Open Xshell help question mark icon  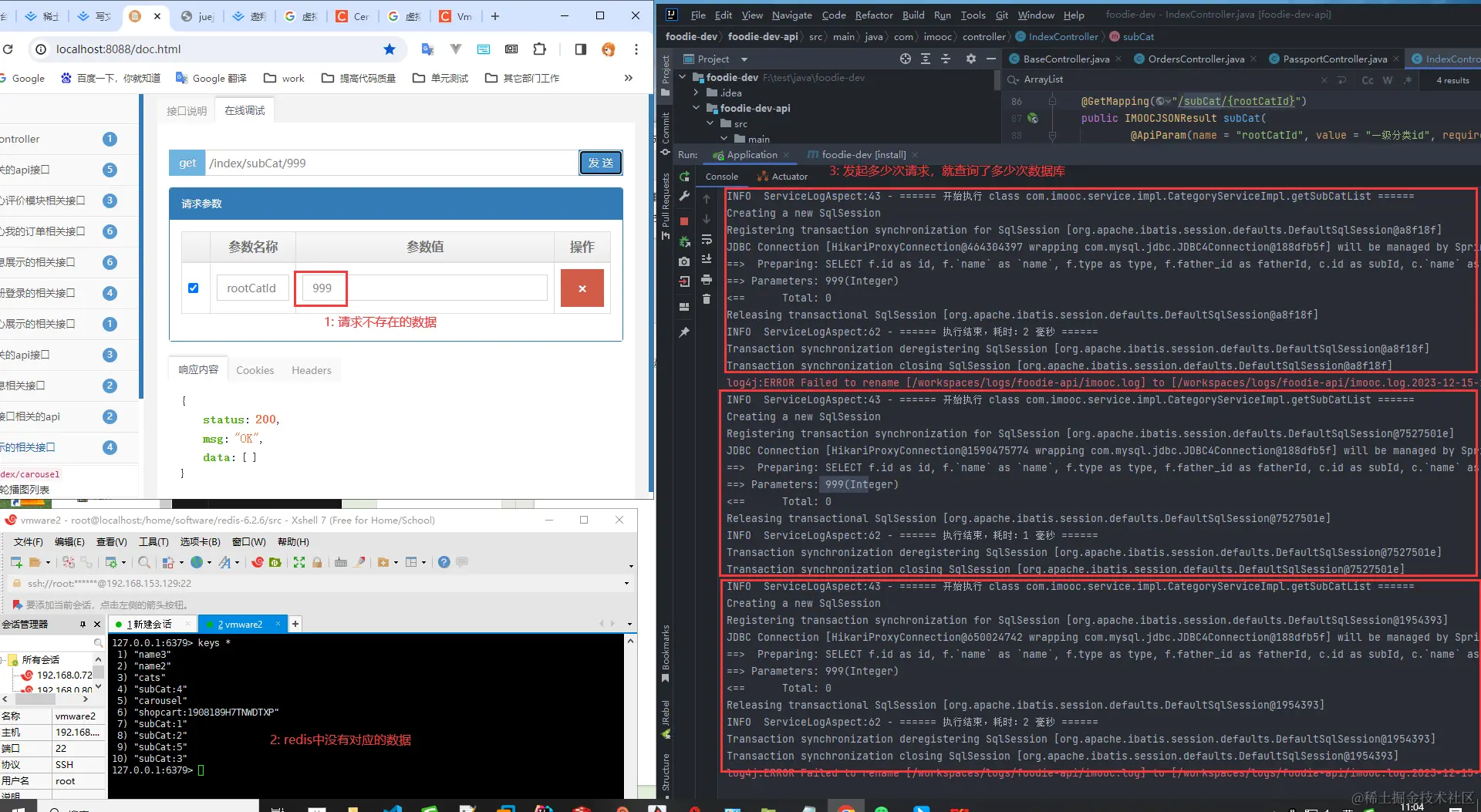point(444,562)
